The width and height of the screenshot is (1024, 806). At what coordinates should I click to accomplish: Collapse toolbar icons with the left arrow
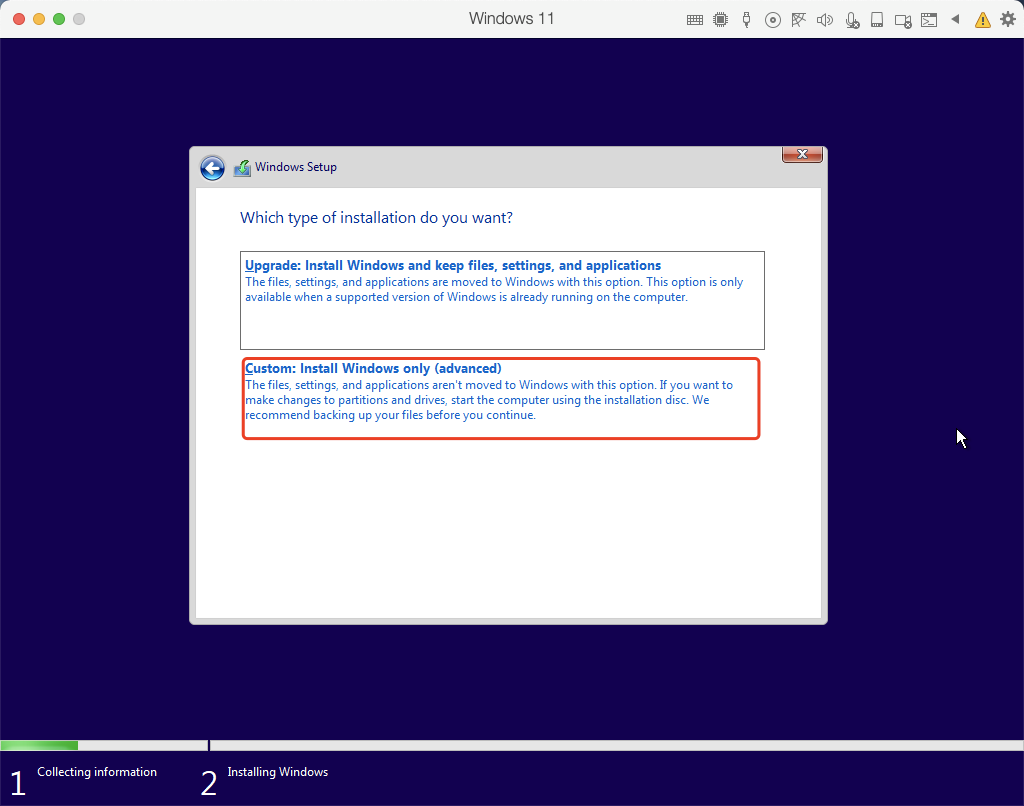coord(955,19)
